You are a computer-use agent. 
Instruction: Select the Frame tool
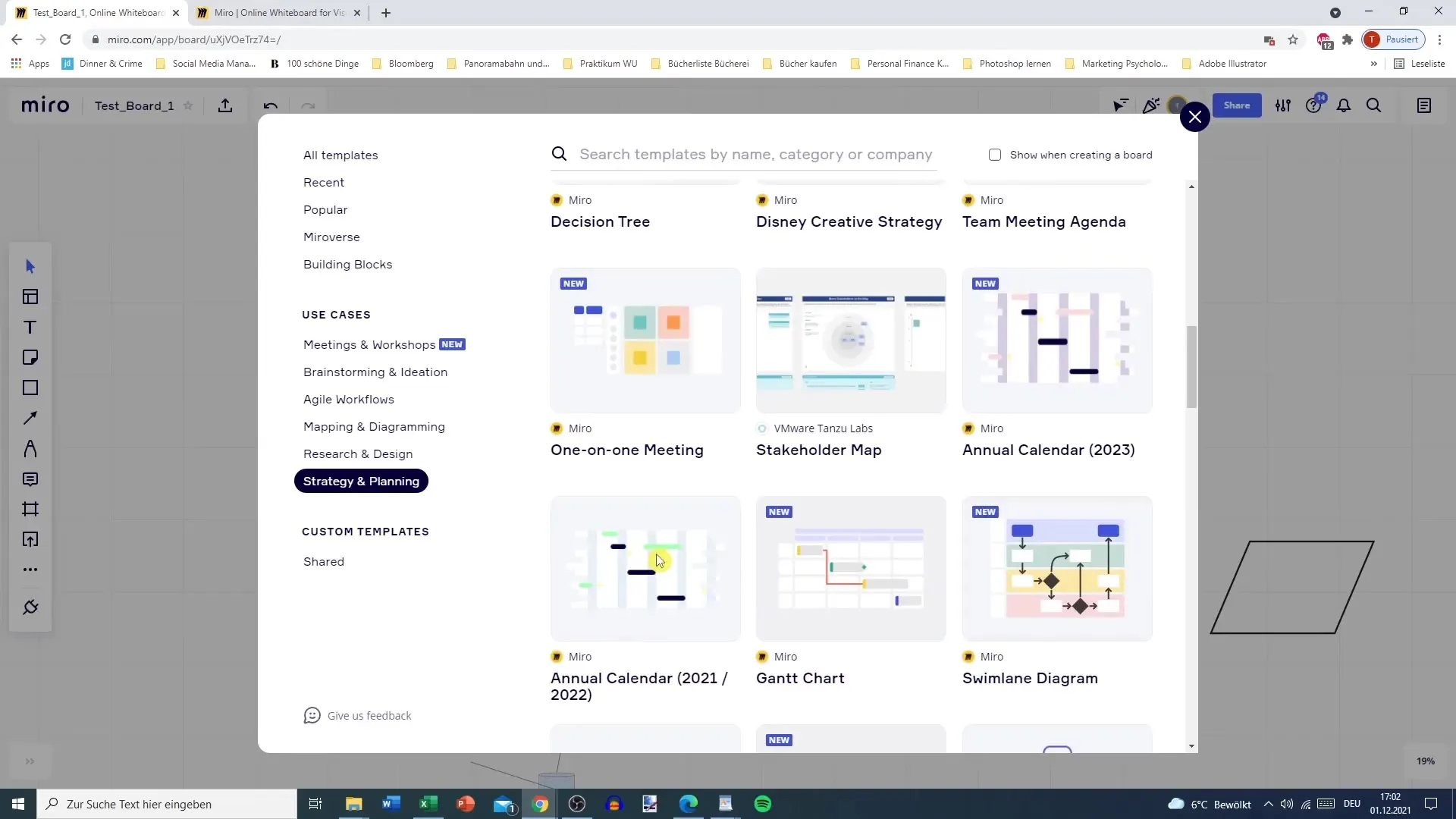click(x=30, y=509)
